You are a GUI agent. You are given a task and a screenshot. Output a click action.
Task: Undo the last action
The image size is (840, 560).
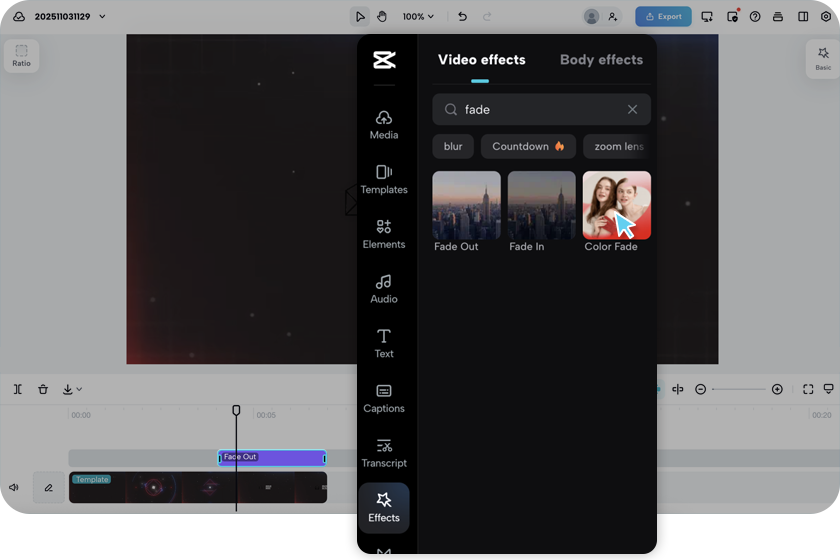462,17
